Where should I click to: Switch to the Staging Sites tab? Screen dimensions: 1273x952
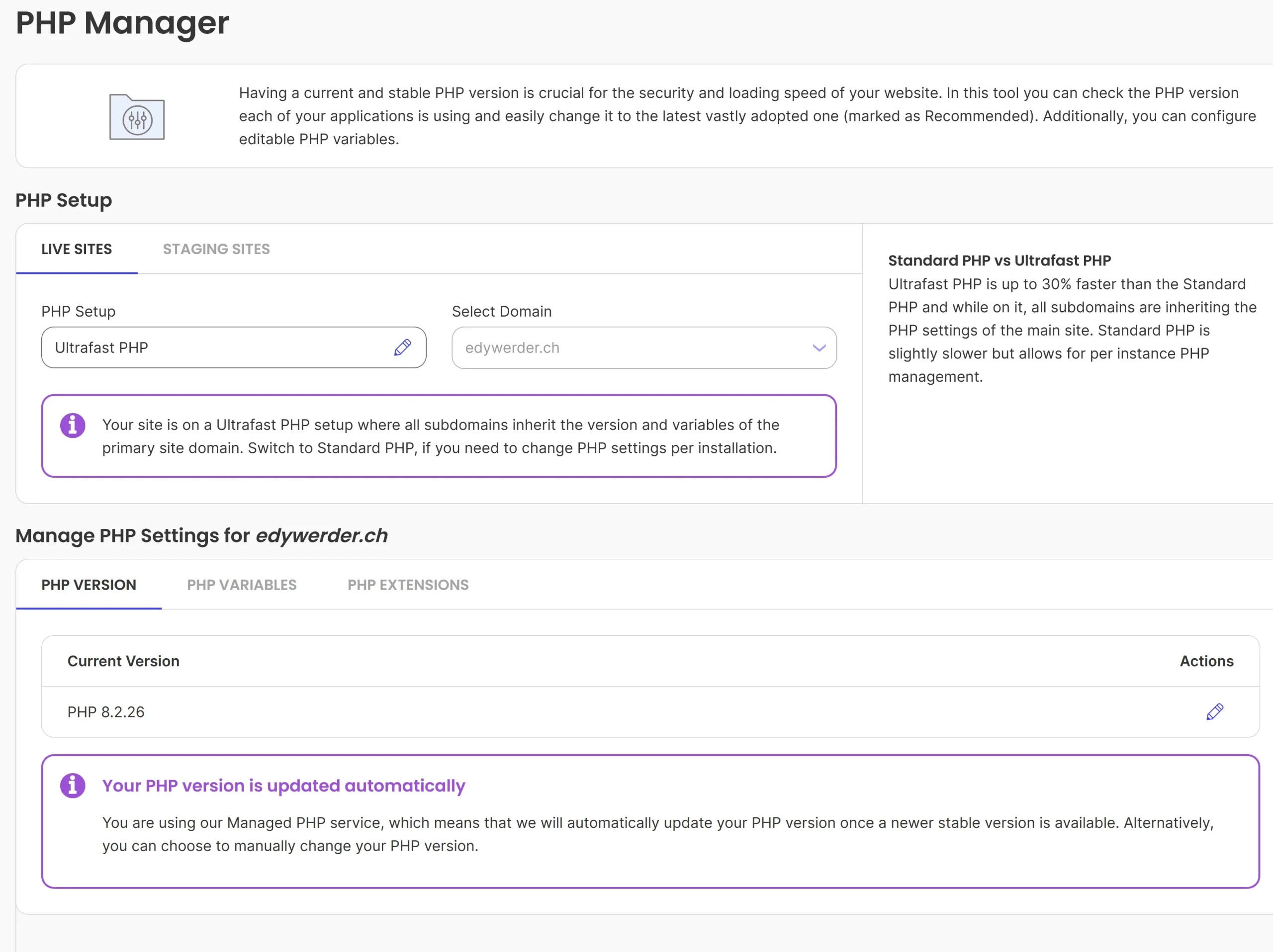click(x=216, y=249)
